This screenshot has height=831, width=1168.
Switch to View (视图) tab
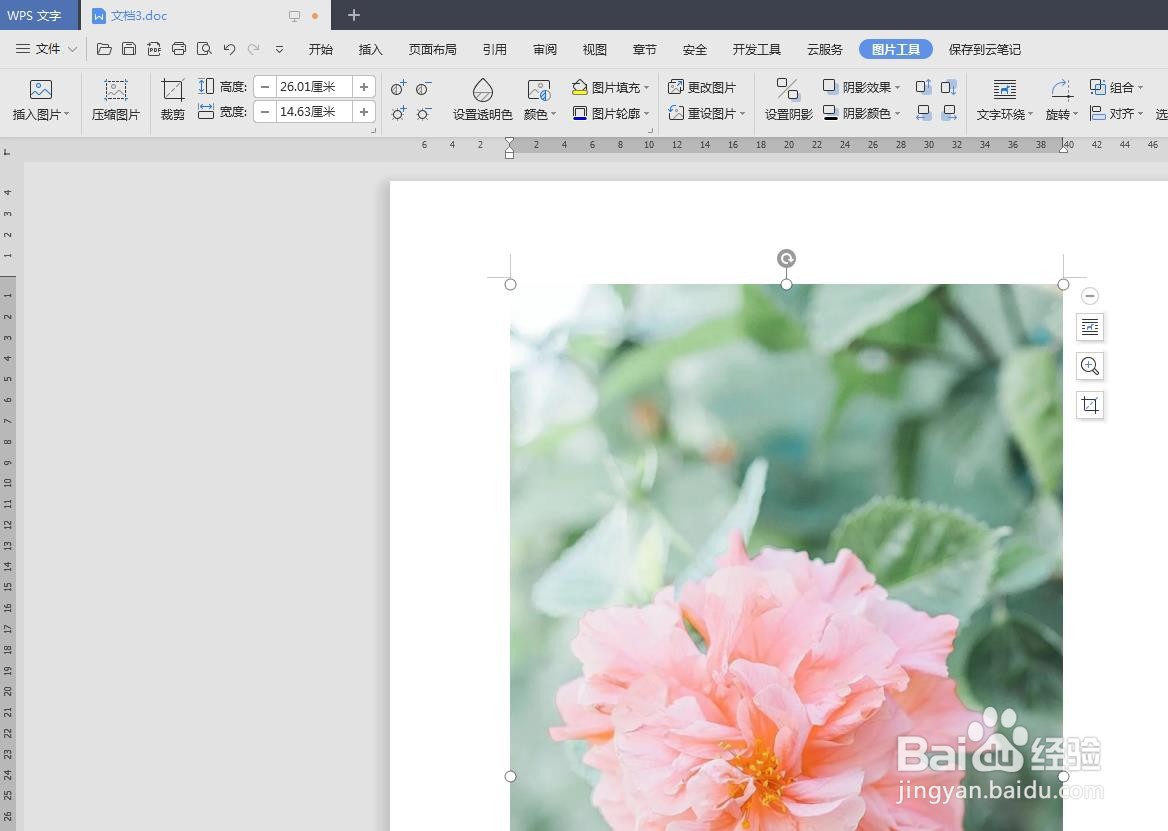pyautogui.click(x=594, y=49)
